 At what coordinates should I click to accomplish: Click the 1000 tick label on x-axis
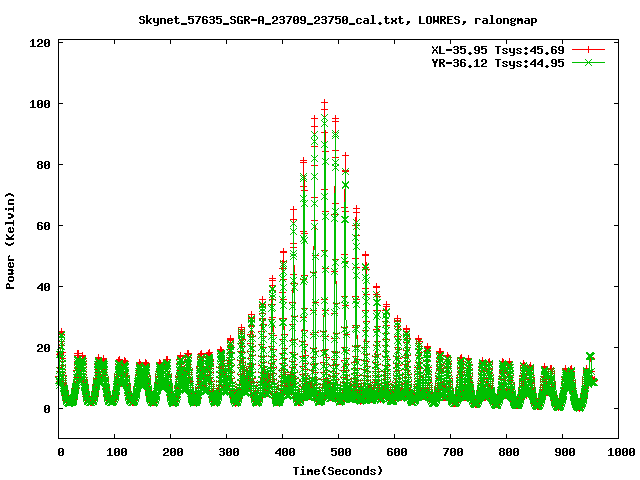point(618,453)
